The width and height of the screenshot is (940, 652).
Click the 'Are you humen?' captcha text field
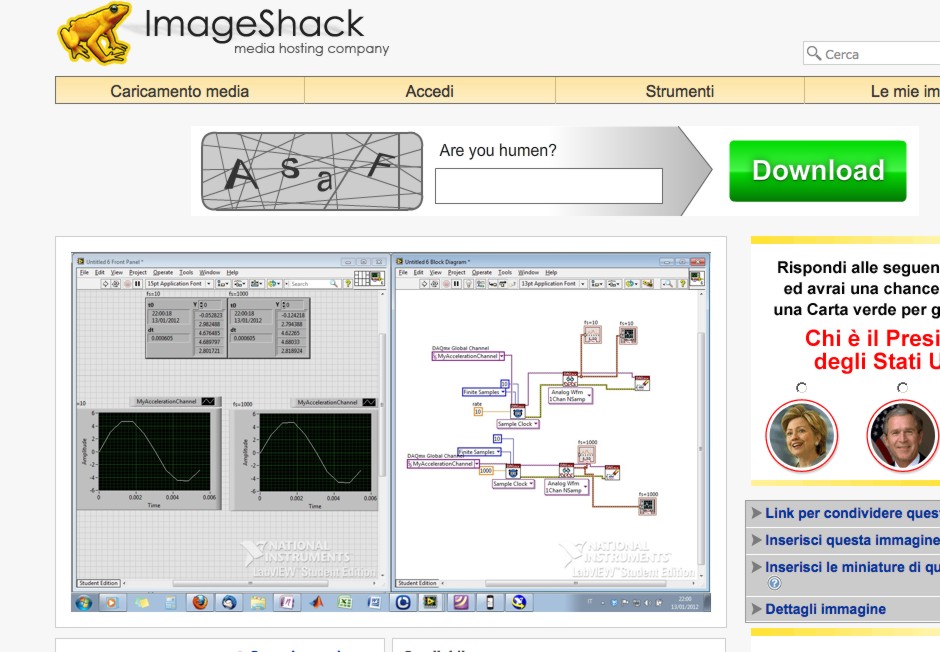[x=548, y=186]
